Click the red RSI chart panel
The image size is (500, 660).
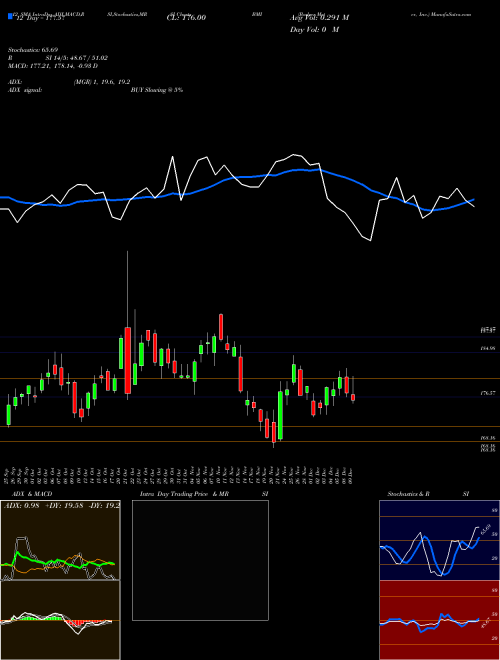439,620
